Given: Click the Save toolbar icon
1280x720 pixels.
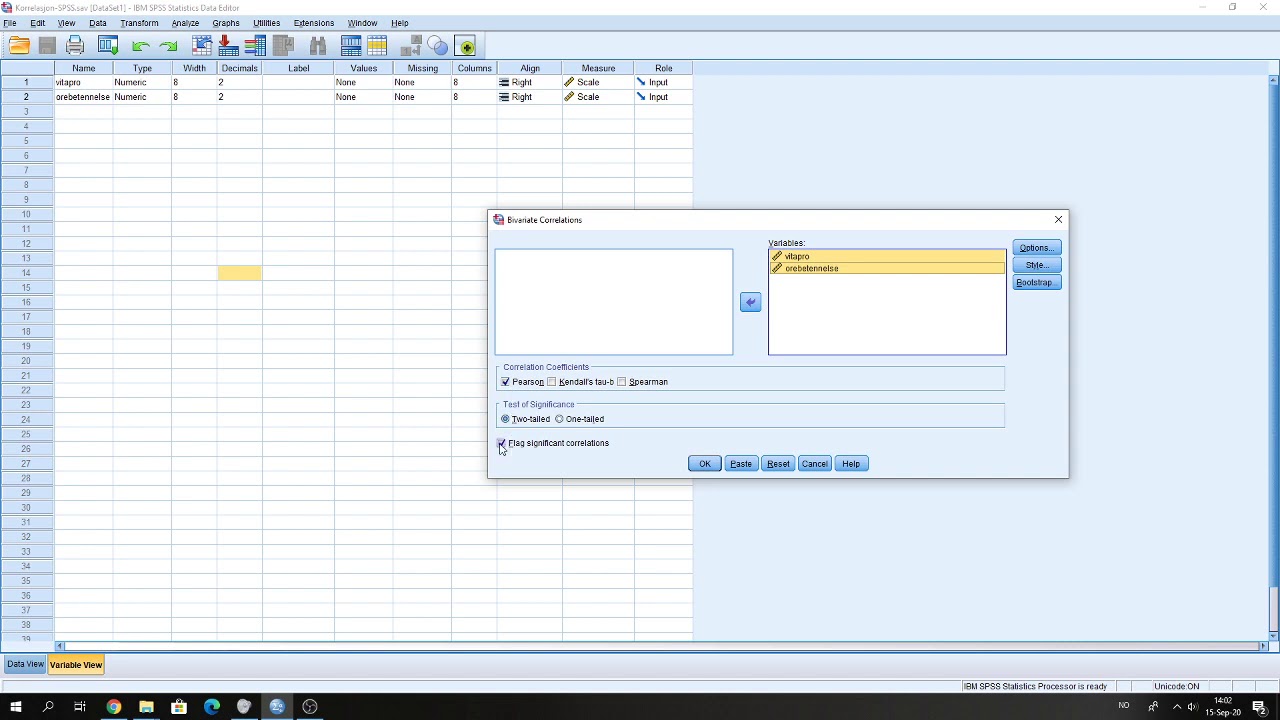Looking at the screenshot, I should point(47,46).
